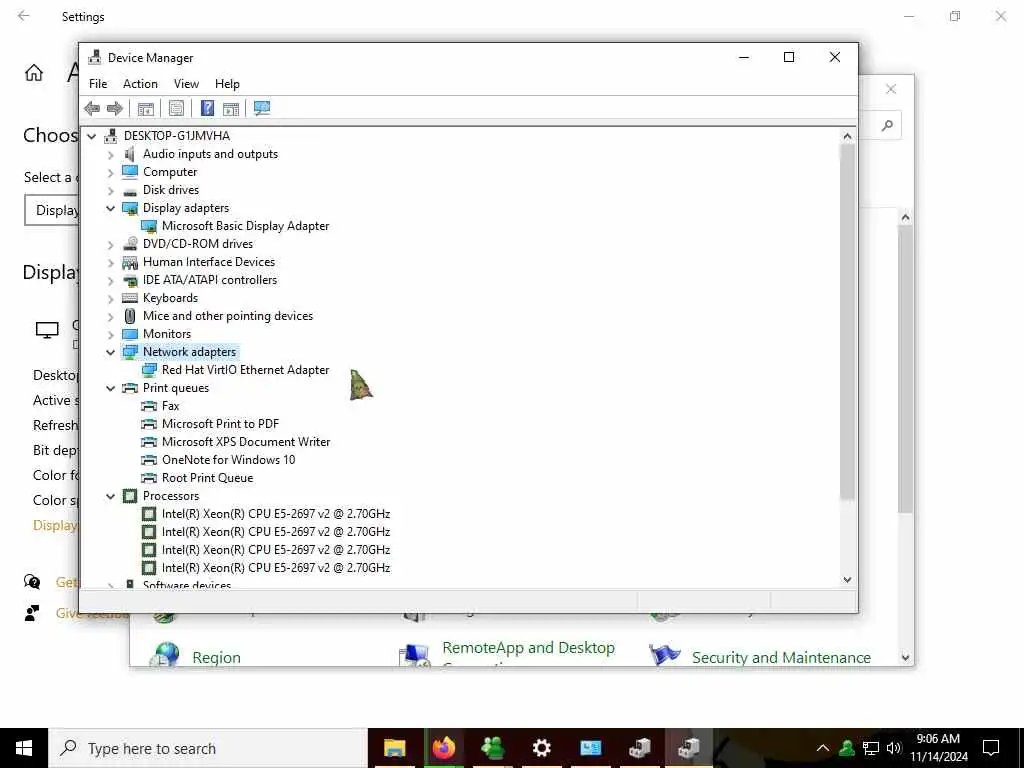The width and height of the screenshot is (1024, 768).
Task: Select the Microsoft Basic Display Adapter device icon
Action: point(149,226)
